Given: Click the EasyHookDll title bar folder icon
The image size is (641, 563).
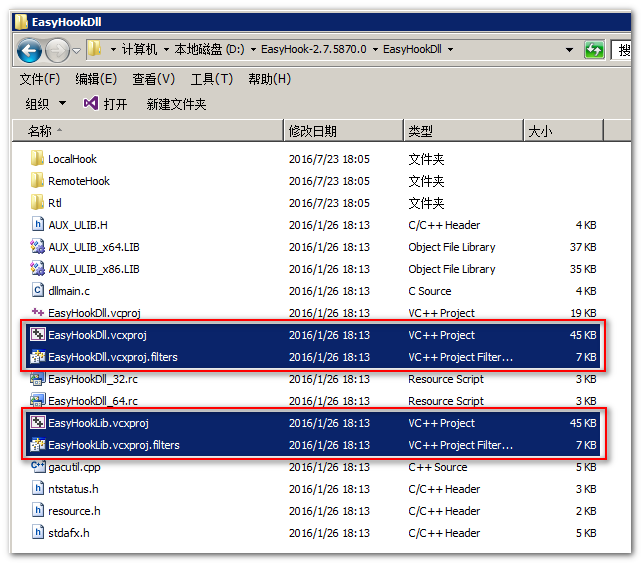Looking at the screenshot, I should click(x=21, y=22).
